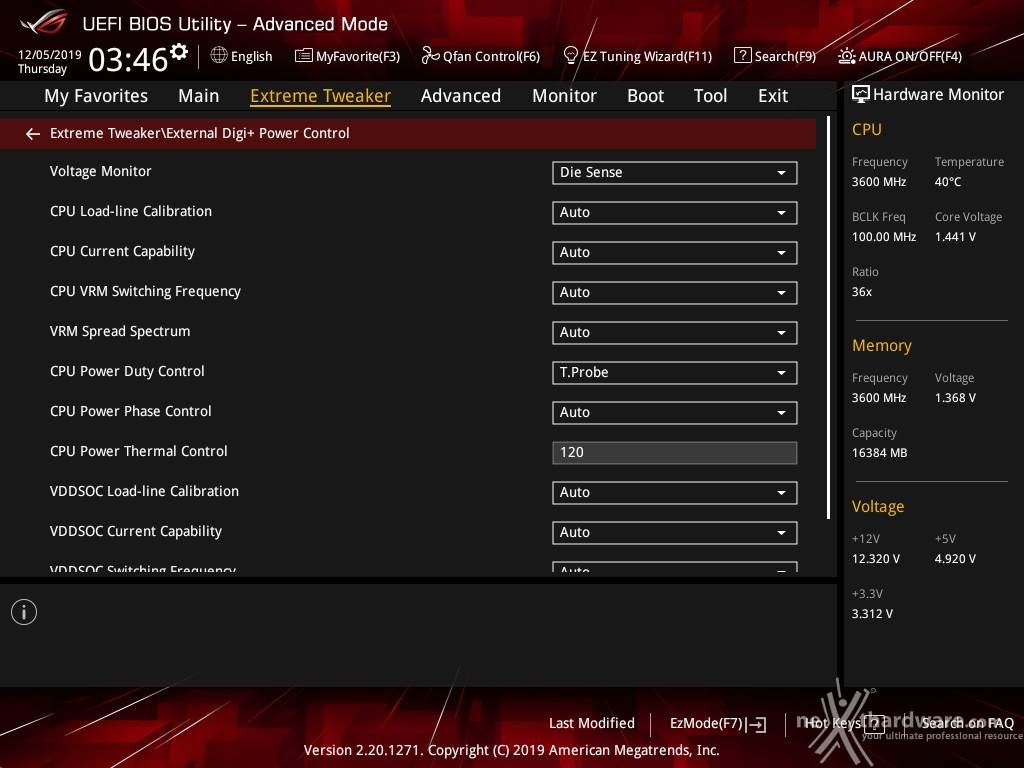Click the +3.3V reading 3.312 V

coord(872,614)
